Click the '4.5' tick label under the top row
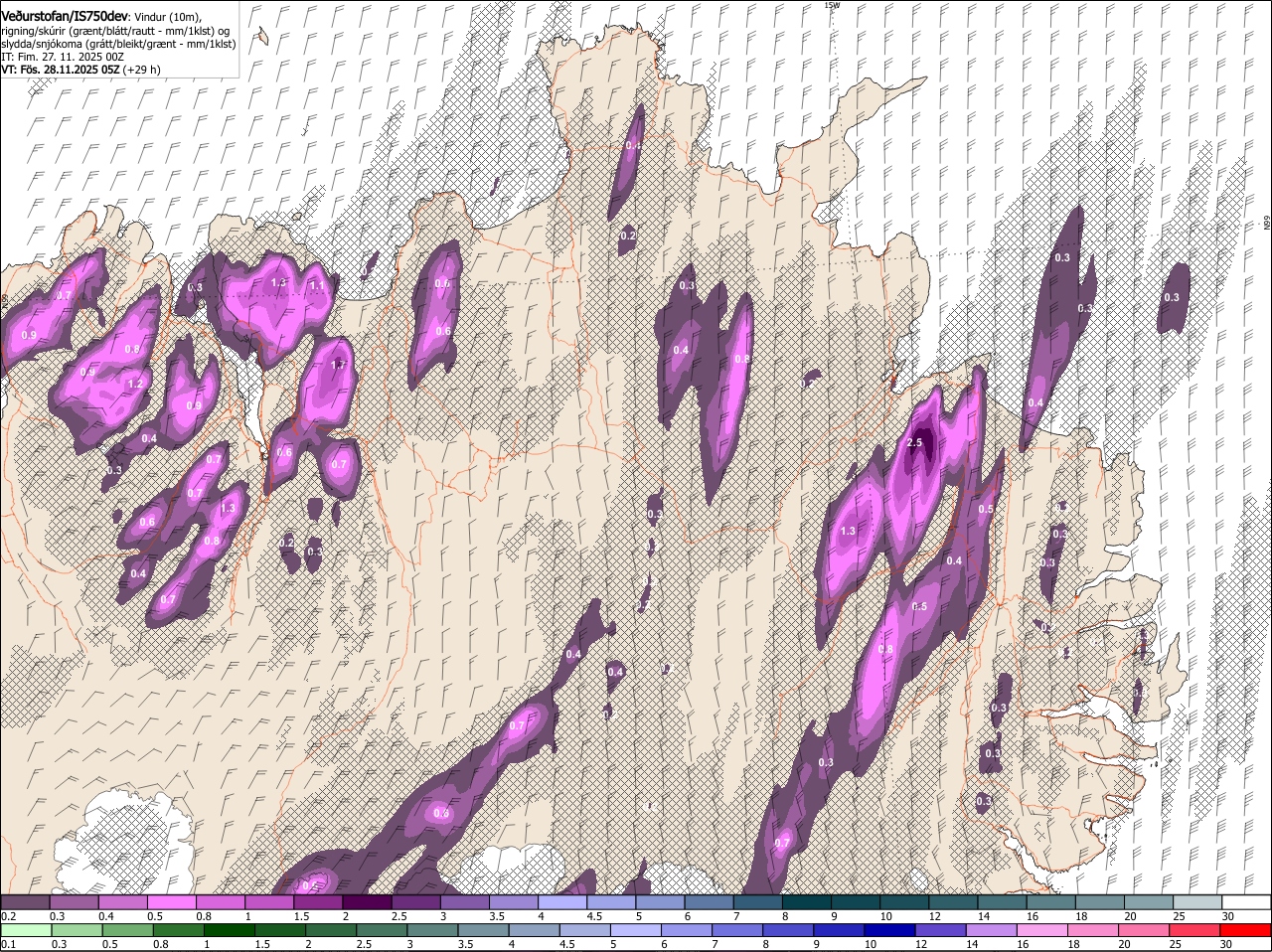 click(594, 915)
